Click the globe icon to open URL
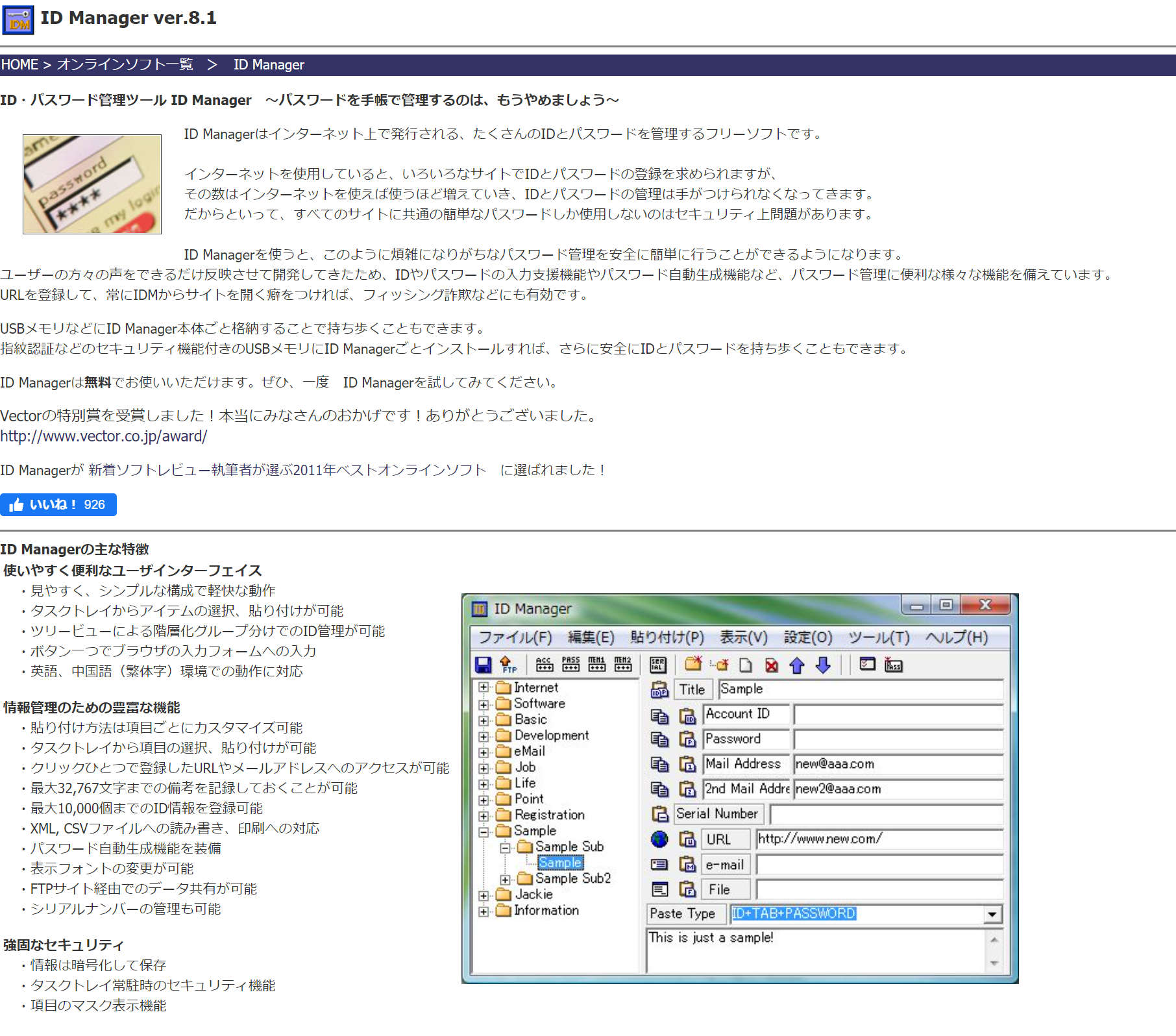 coord(659,839)
